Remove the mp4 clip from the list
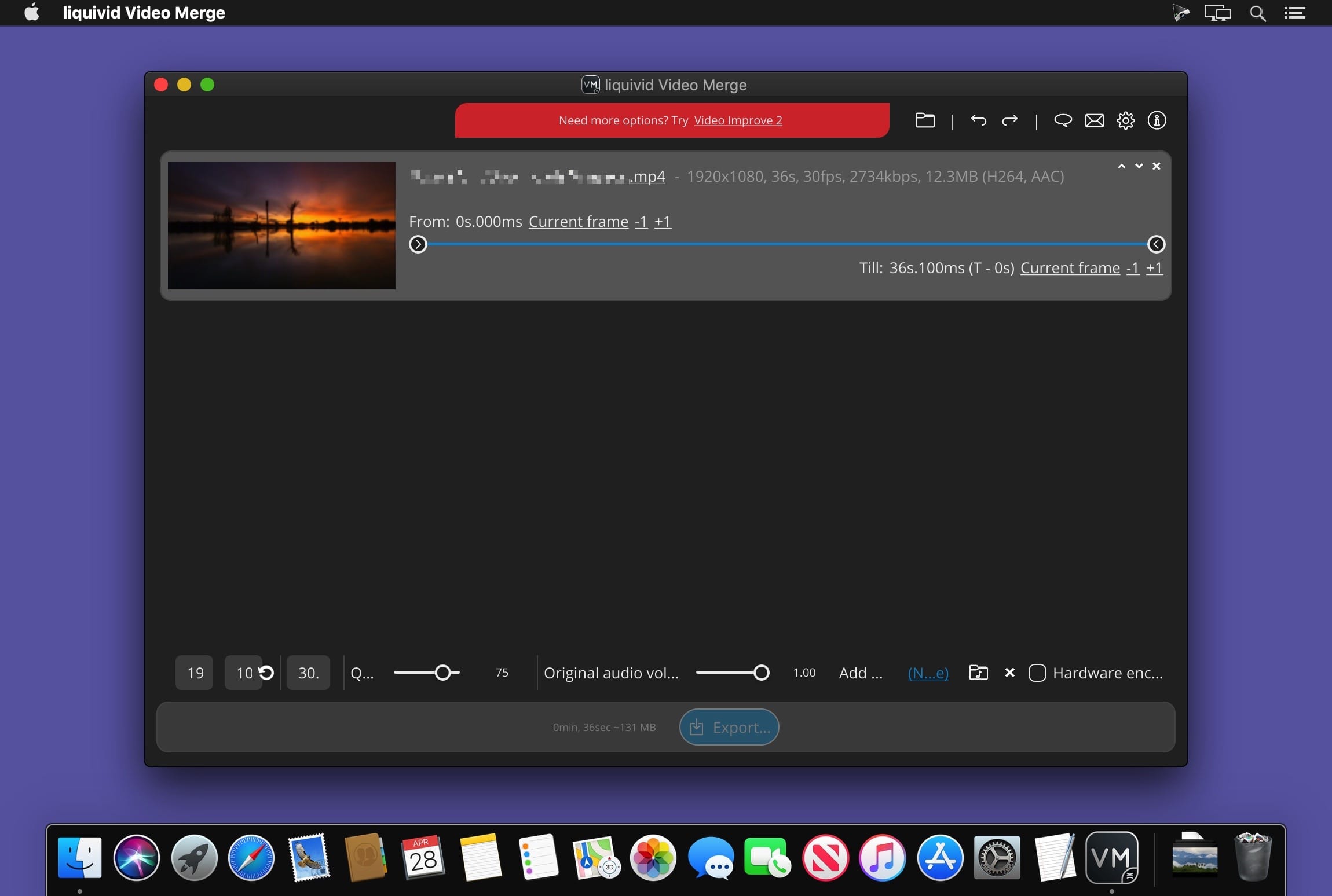Viewport: 1332px width, 896px height. pos(1156,166)
